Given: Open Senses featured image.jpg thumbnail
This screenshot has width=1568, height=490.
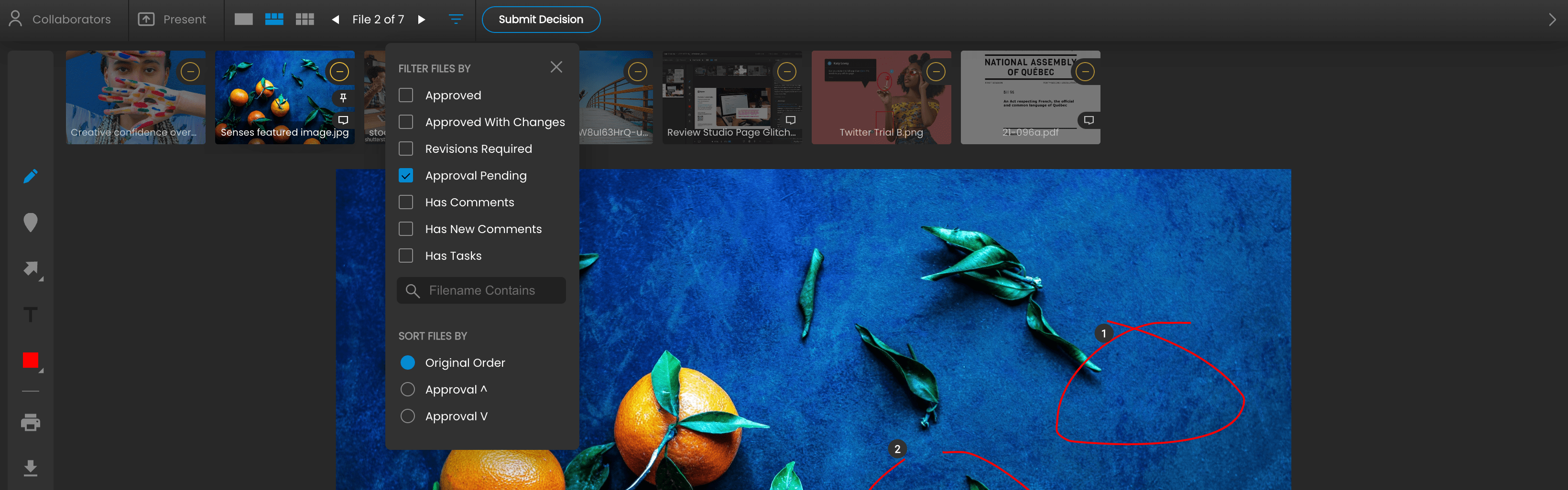Looking at the screenshot, I should click(285, 97).
